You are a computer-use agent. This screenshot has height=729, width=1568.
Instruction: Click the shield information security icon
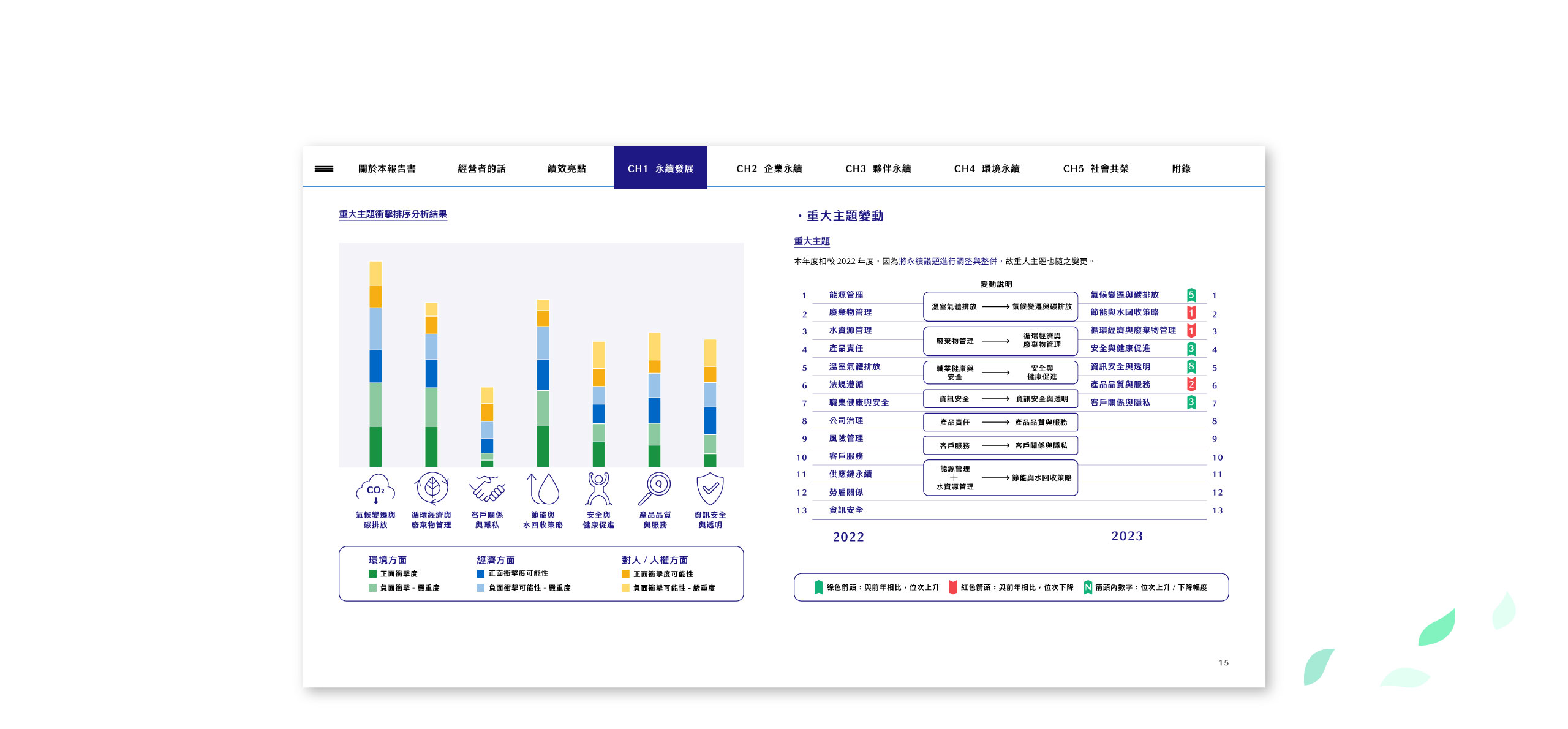point(710,488)
